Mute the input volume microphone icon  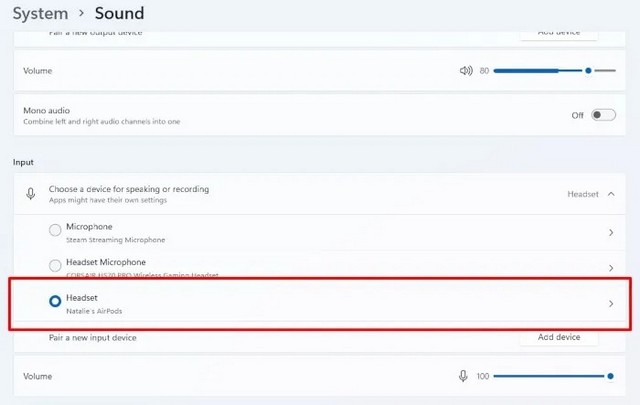pos(463,376)
